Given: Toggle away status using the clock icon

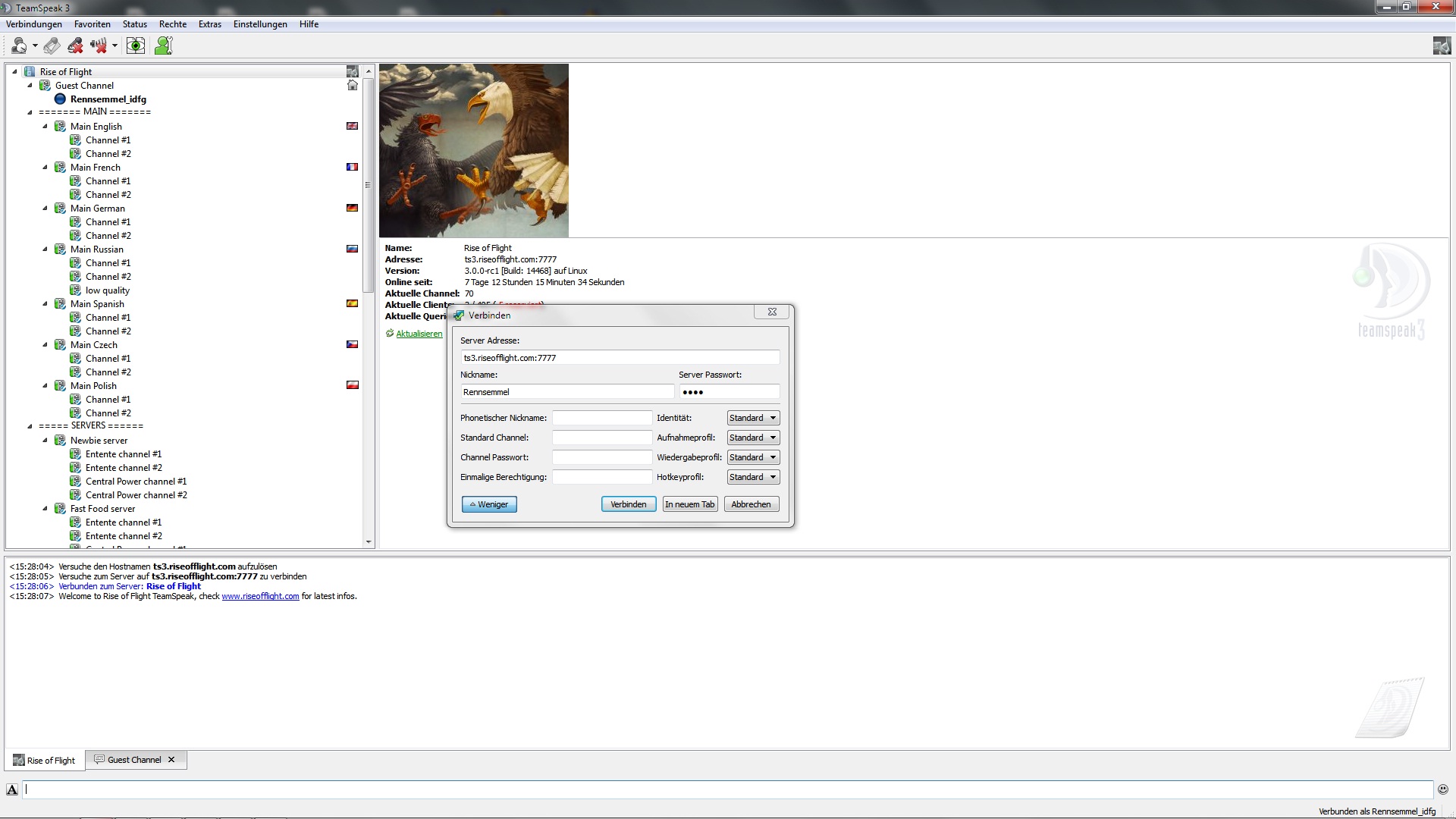Looking at the screenshot, I should tap(19, 45).
